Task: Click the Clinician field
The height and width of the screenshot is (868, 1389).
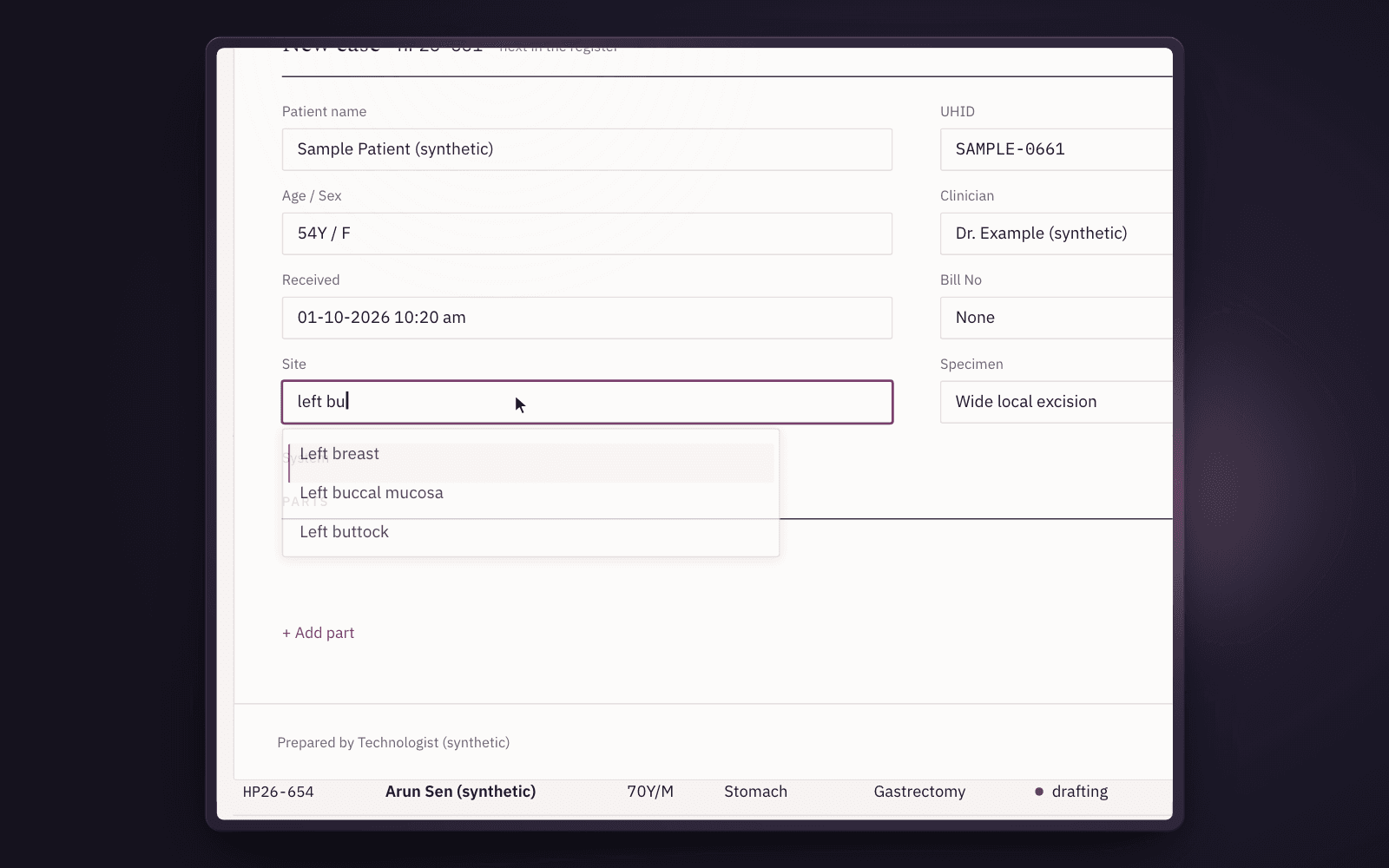Action: tap(1057, 233)
